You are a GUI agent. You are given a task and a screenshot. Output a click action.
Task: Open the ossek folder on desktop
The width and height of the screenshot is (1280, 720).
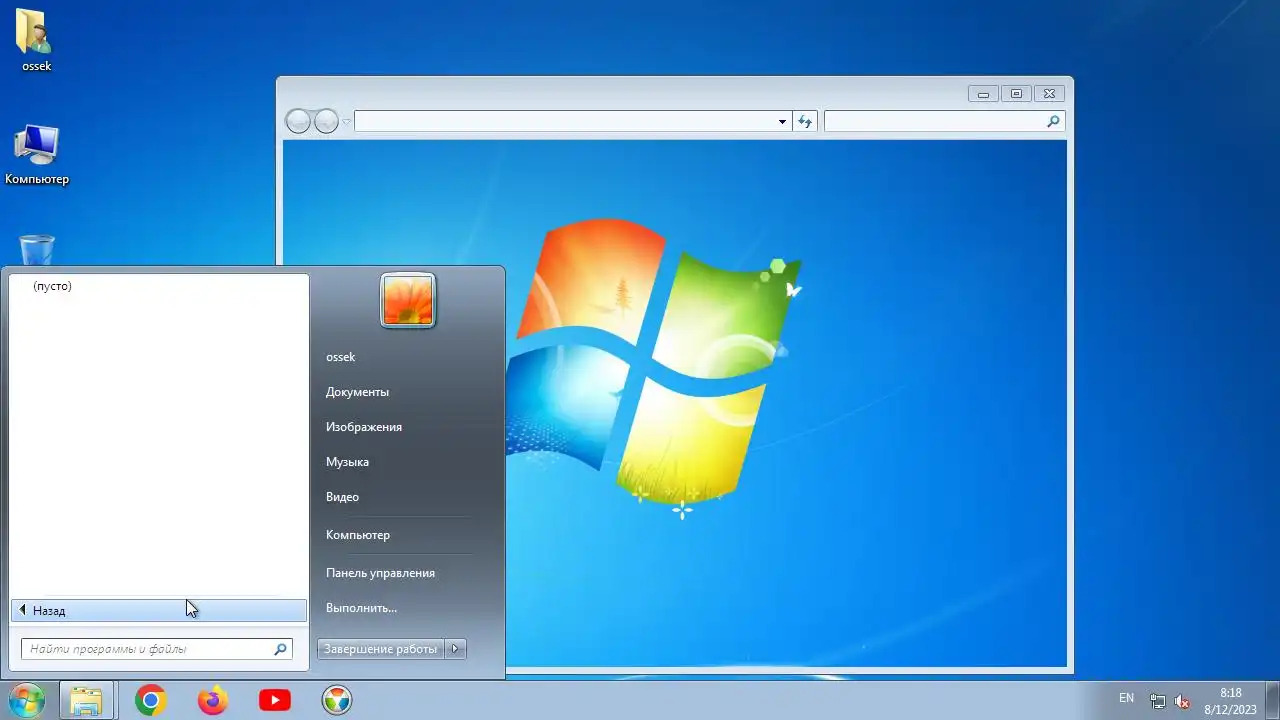pyautogui.click(x=36, y=42)
